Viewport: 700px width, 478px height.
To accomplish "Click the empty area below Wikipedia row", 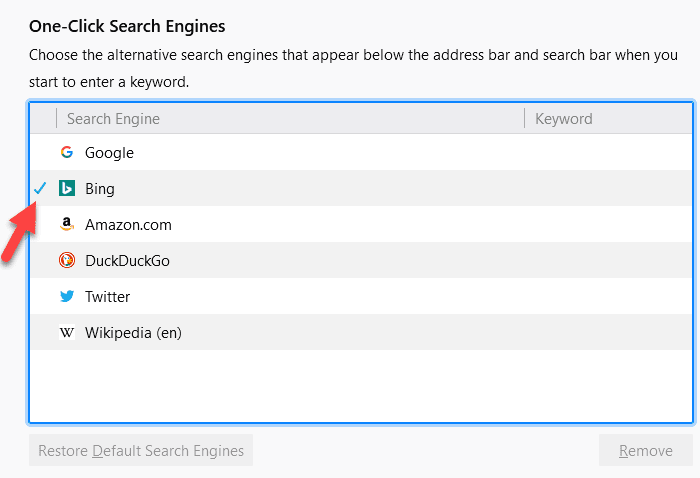I will click(x=360, y=385).
